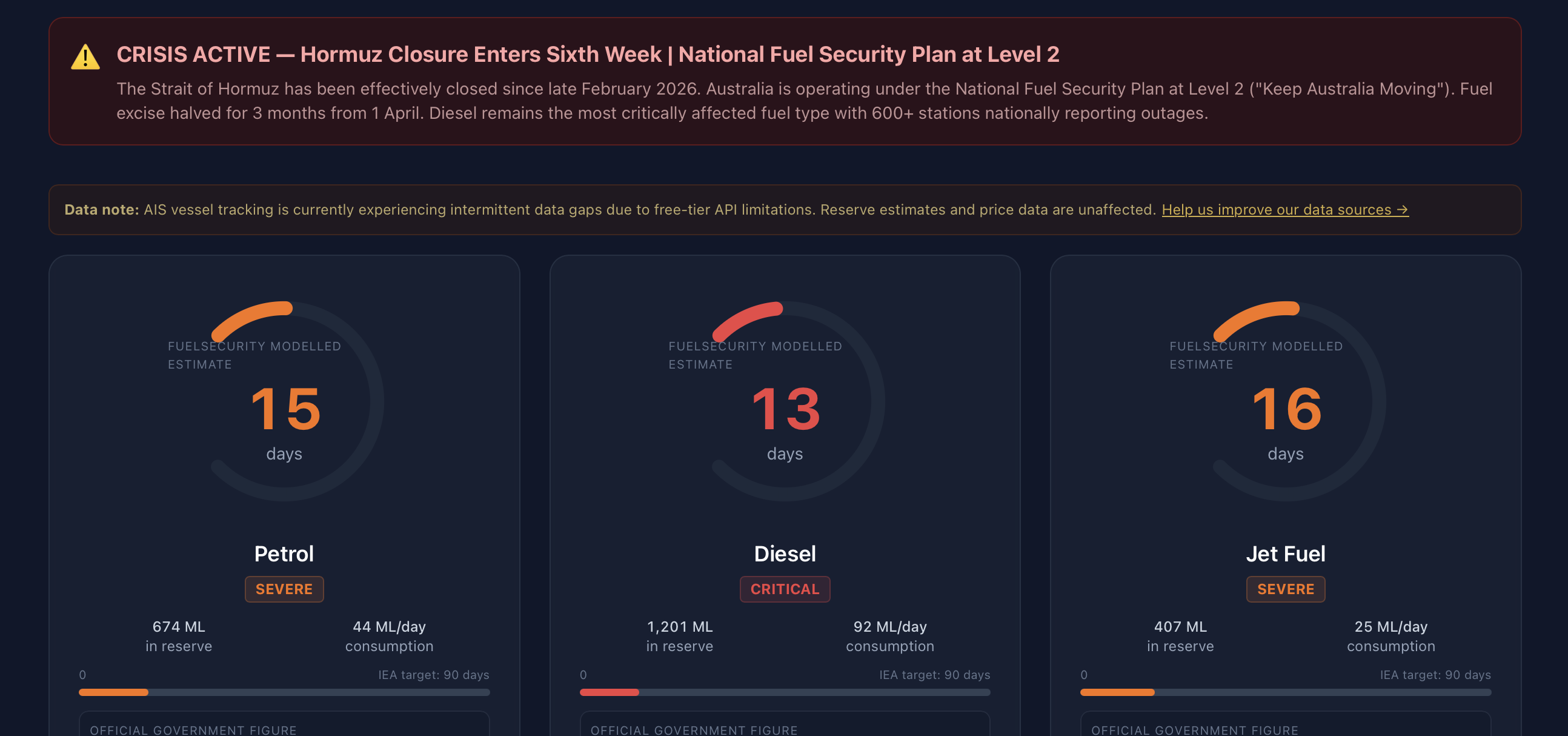Screen dimensions: 1568x736
Task: Click the Petrol card title
Action: [284, 554]
